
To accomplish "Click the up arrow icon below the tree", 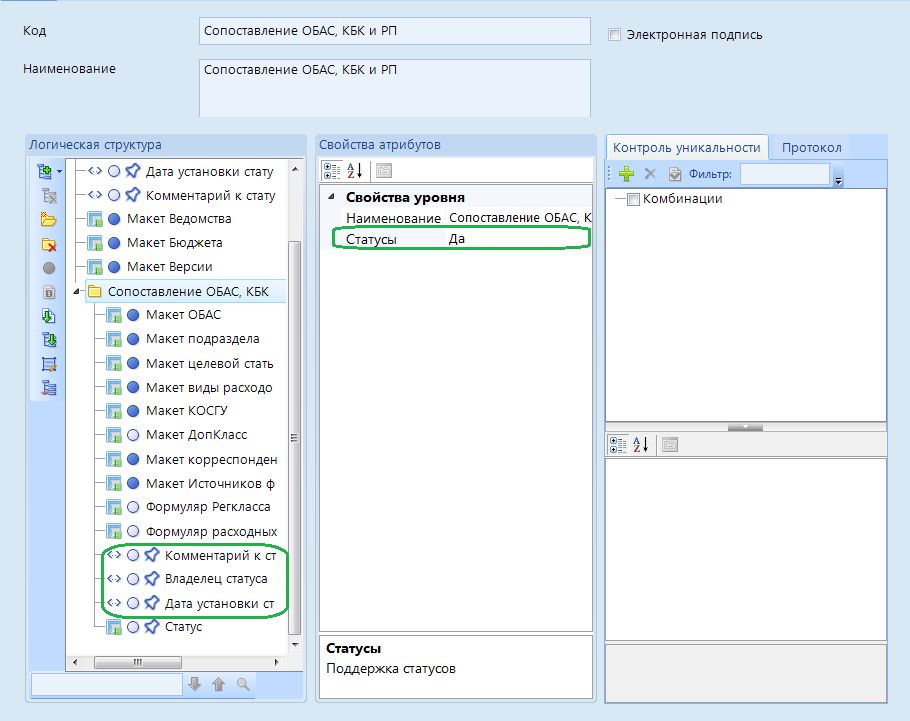I will (218, 684).
